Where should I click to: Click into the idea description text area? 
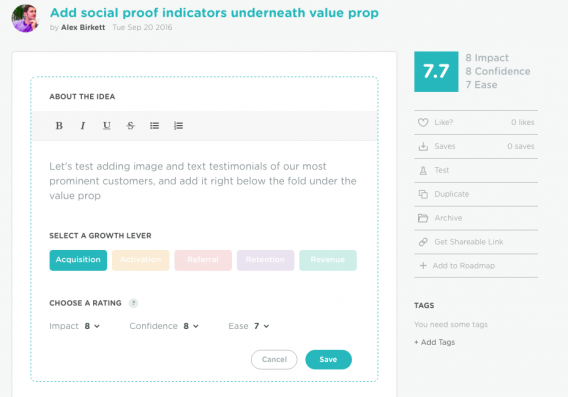205,181
